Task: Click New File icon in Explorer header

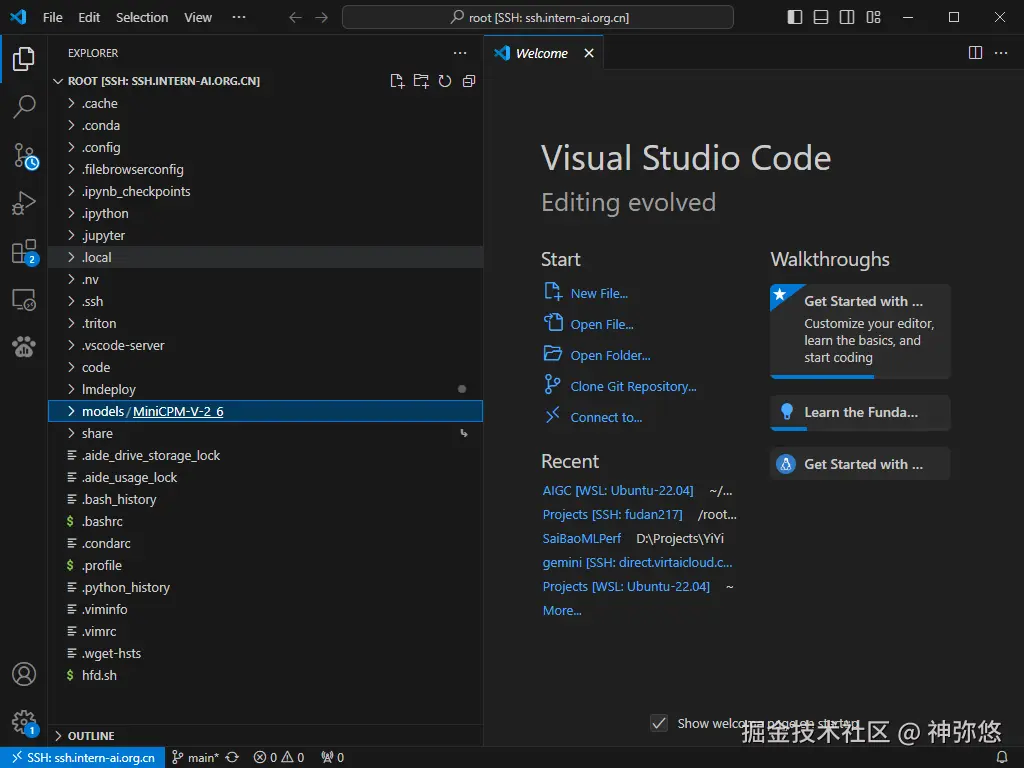Action: click(x=397, y=81)
